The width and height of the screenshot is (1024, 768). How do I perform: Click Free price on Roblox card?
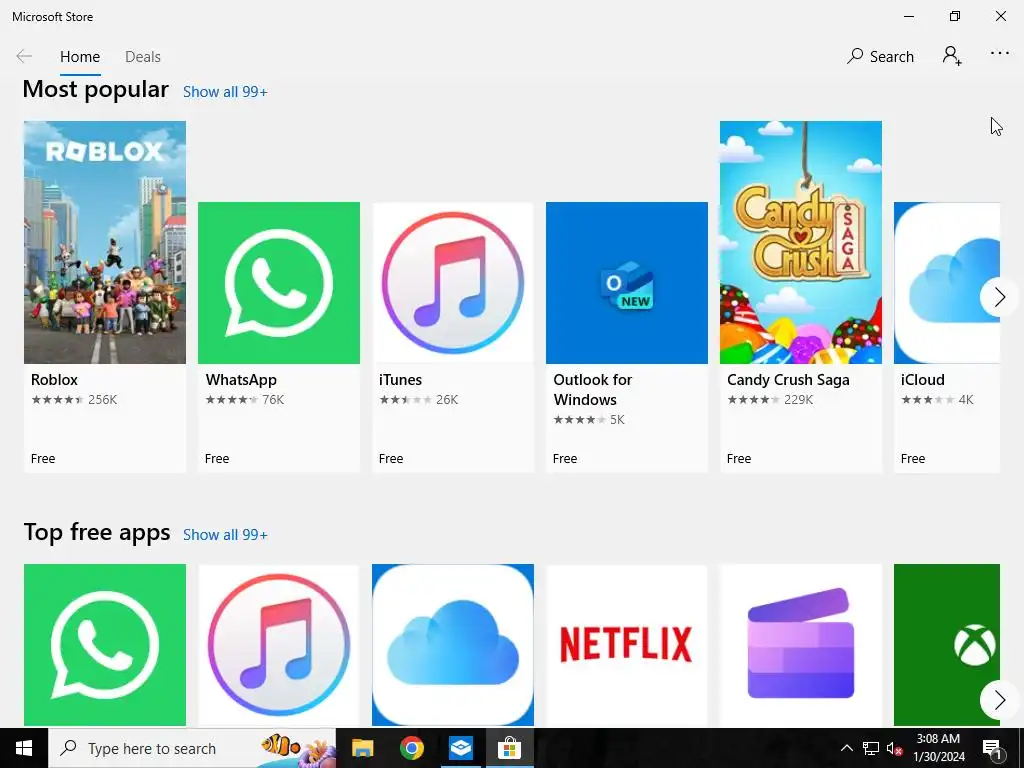[x=43, y=458]
